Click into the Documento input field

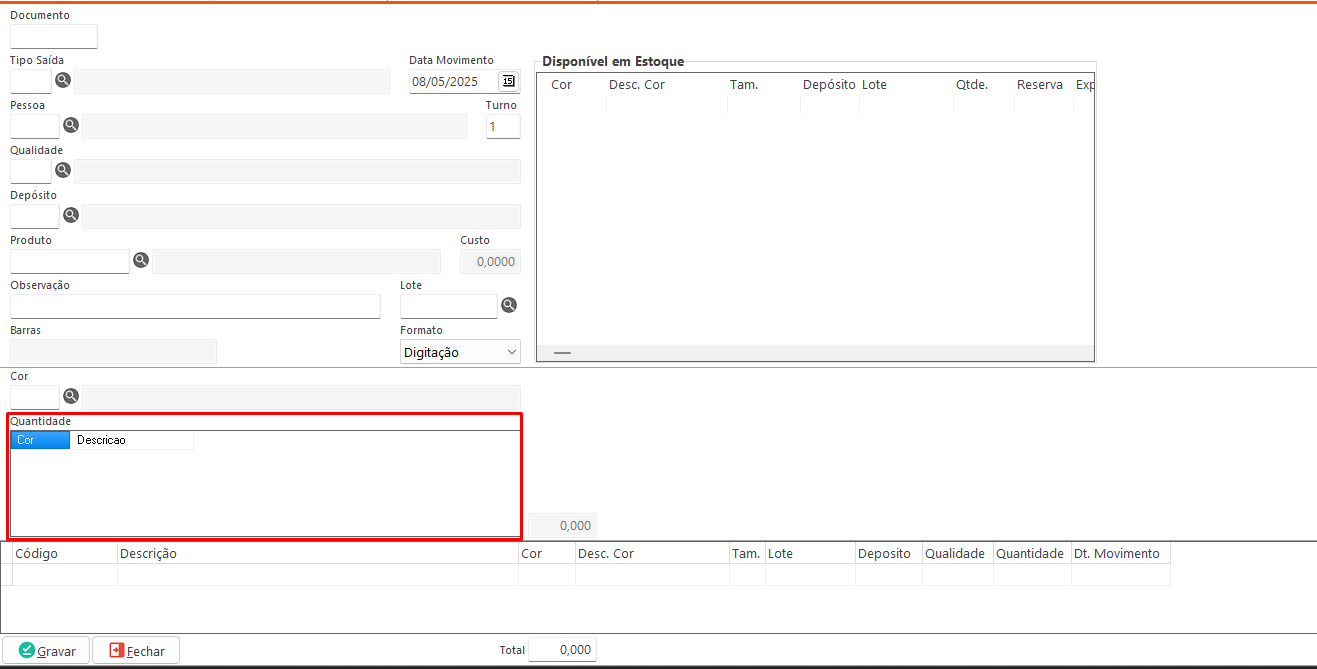pyautogui.click(x=54, y=37)
